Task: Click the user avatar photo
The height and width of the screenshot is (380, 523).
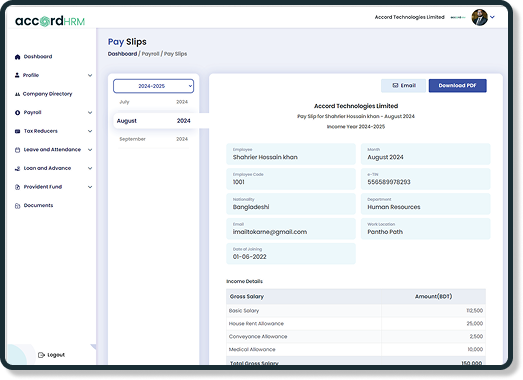Action: click(x=479, y=17)
